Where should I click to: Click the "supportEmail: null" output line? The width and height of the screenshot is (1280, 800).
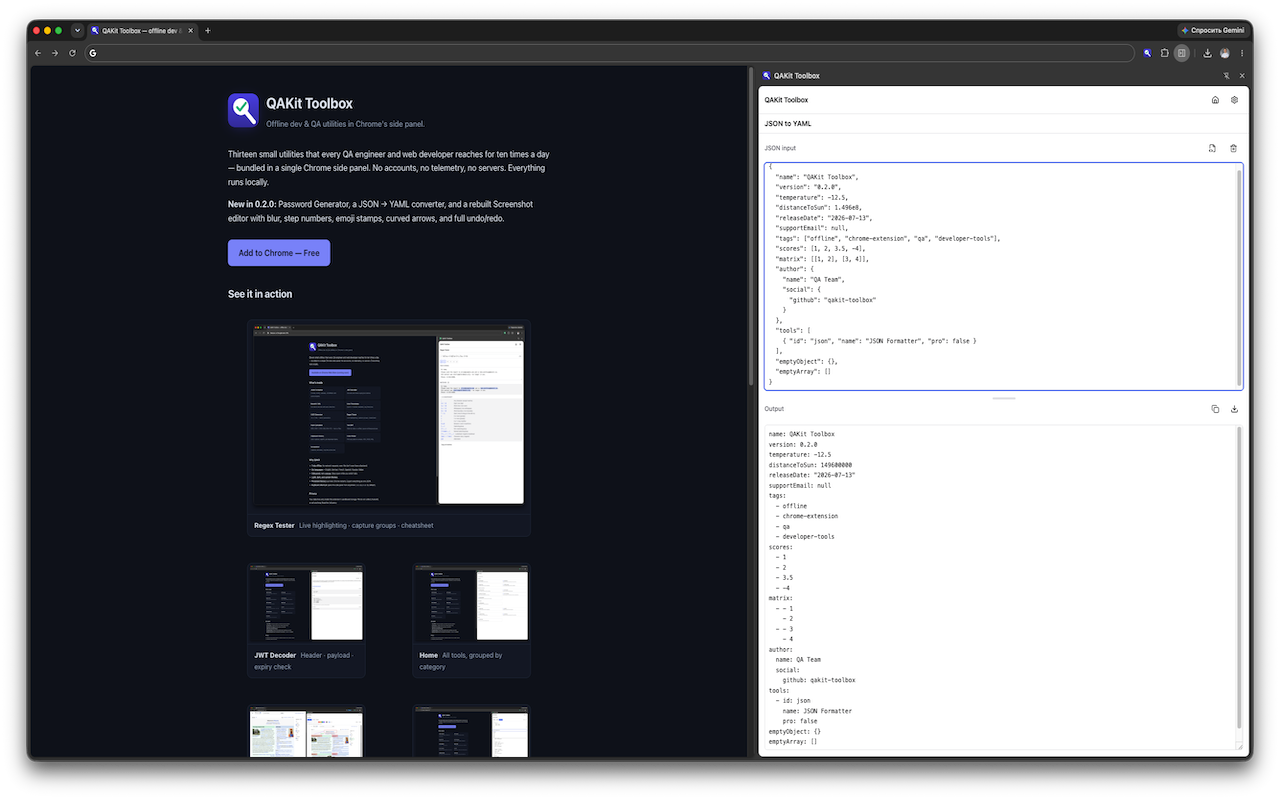click(800, 485)
